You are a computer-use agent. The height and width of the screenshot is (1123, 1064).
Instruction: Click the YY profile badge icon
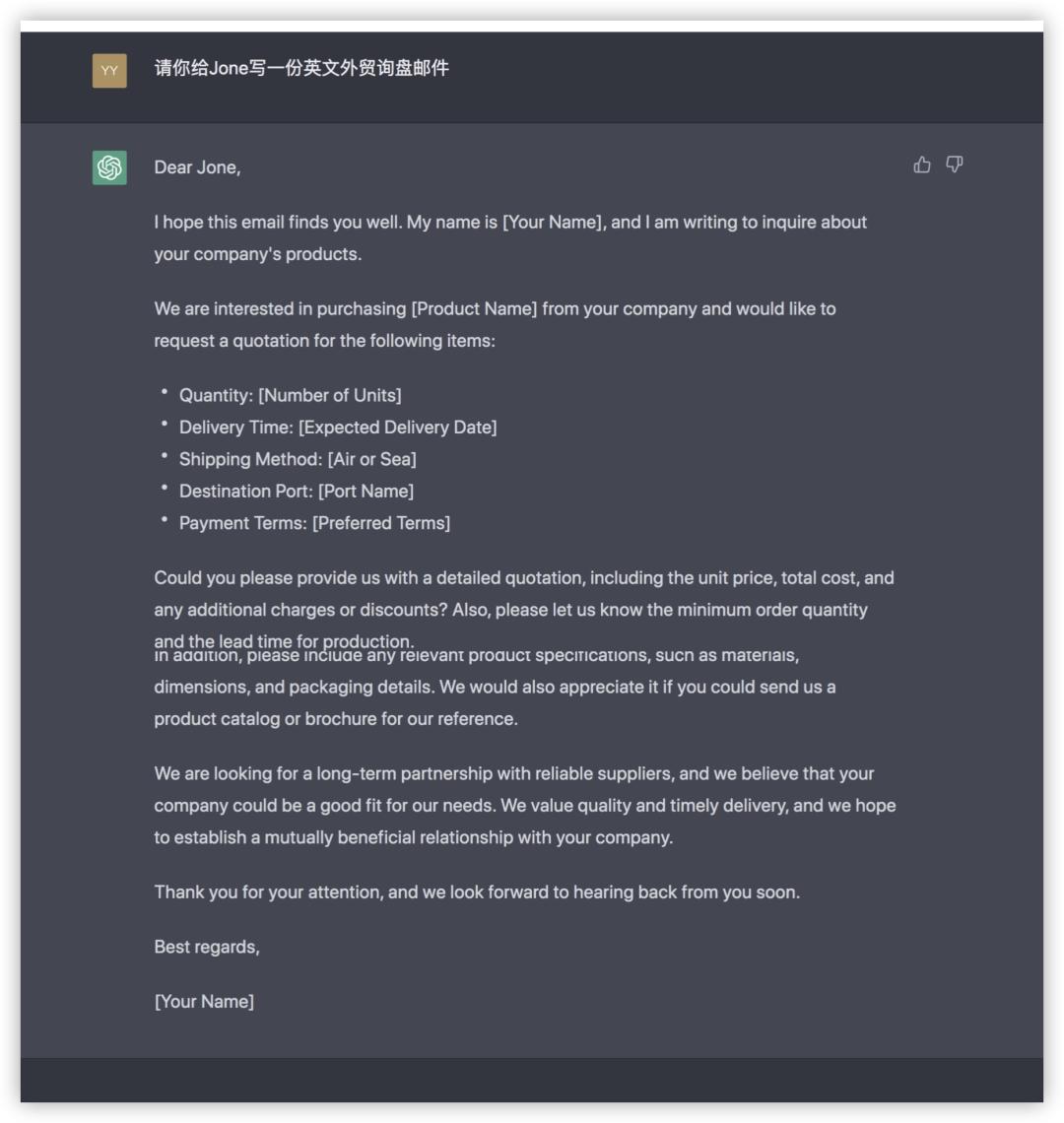tap(108, 71)
